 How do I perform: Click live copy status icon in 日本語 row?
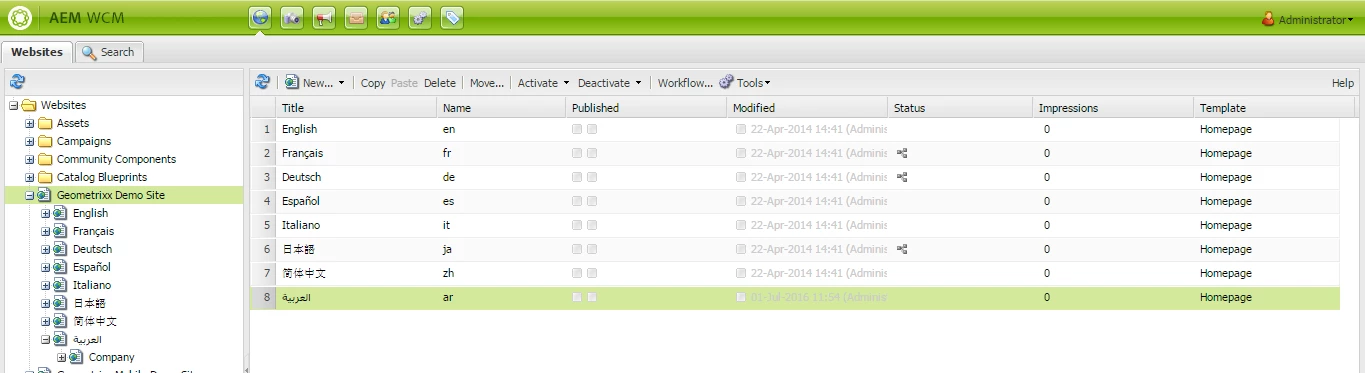coord(902,250)
